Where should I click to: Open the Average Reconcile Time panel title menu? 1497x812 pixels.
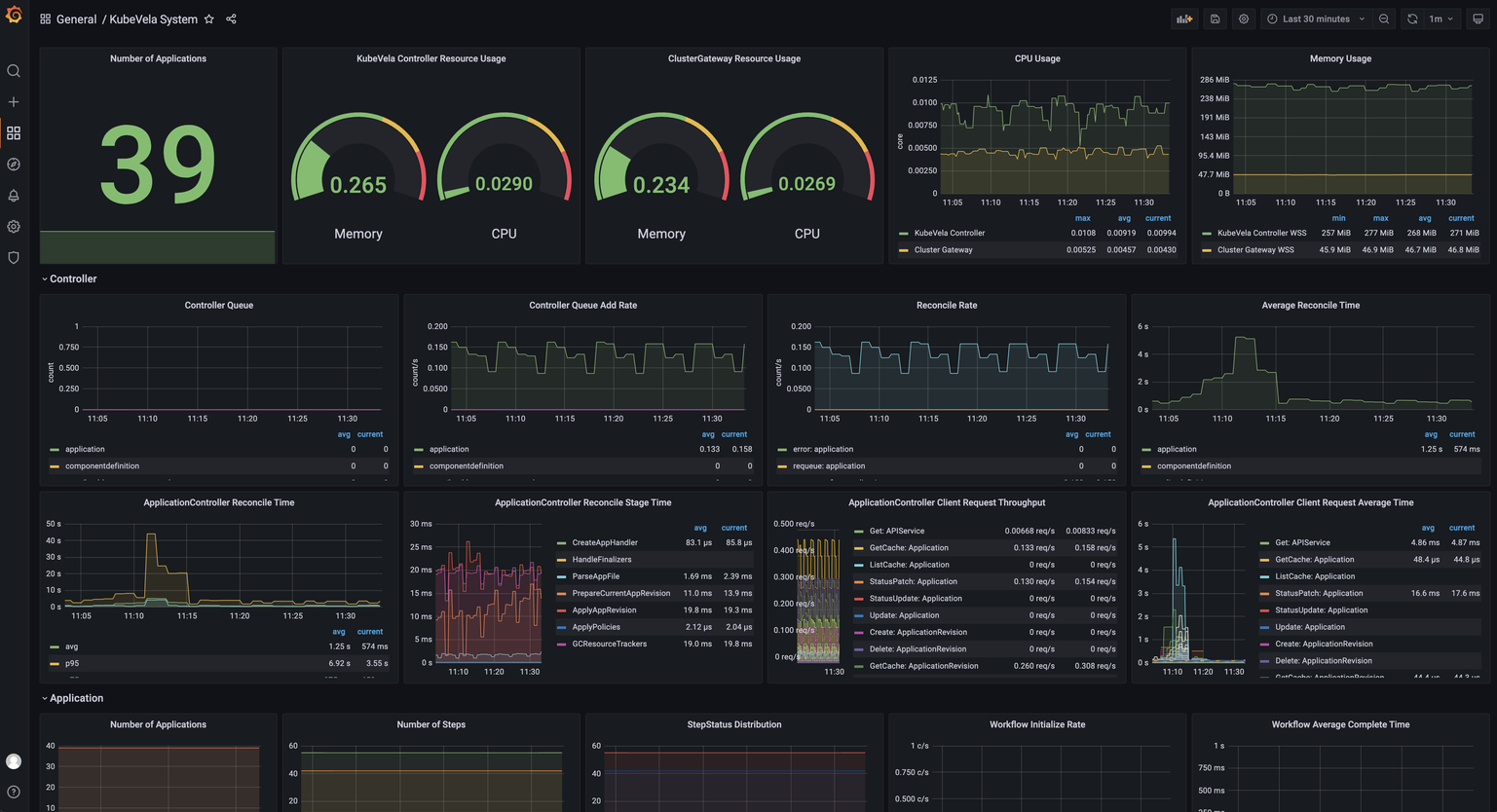[x=1310, y=306]
